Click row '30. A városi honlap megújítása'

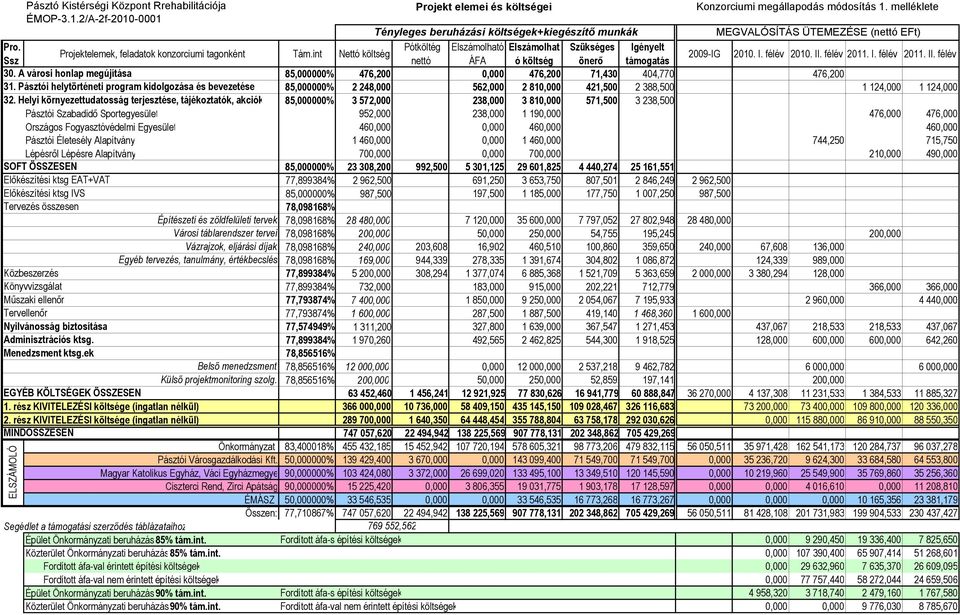pos(67,74)
